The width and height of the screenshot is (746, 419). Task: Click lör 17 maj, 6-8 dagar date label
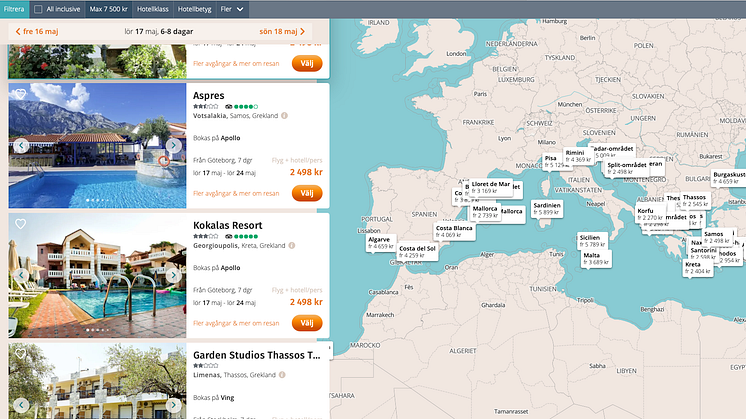159,31
